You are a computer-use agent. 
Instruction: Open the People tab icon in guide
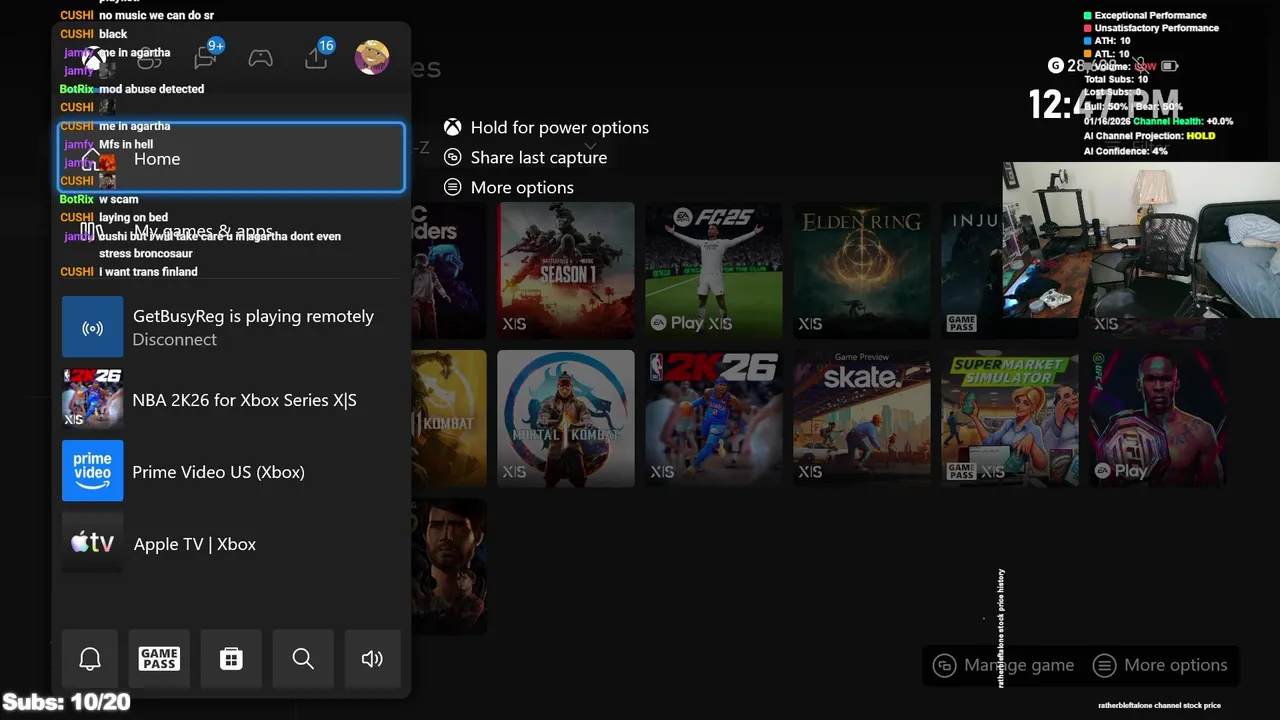click(149, 58)
